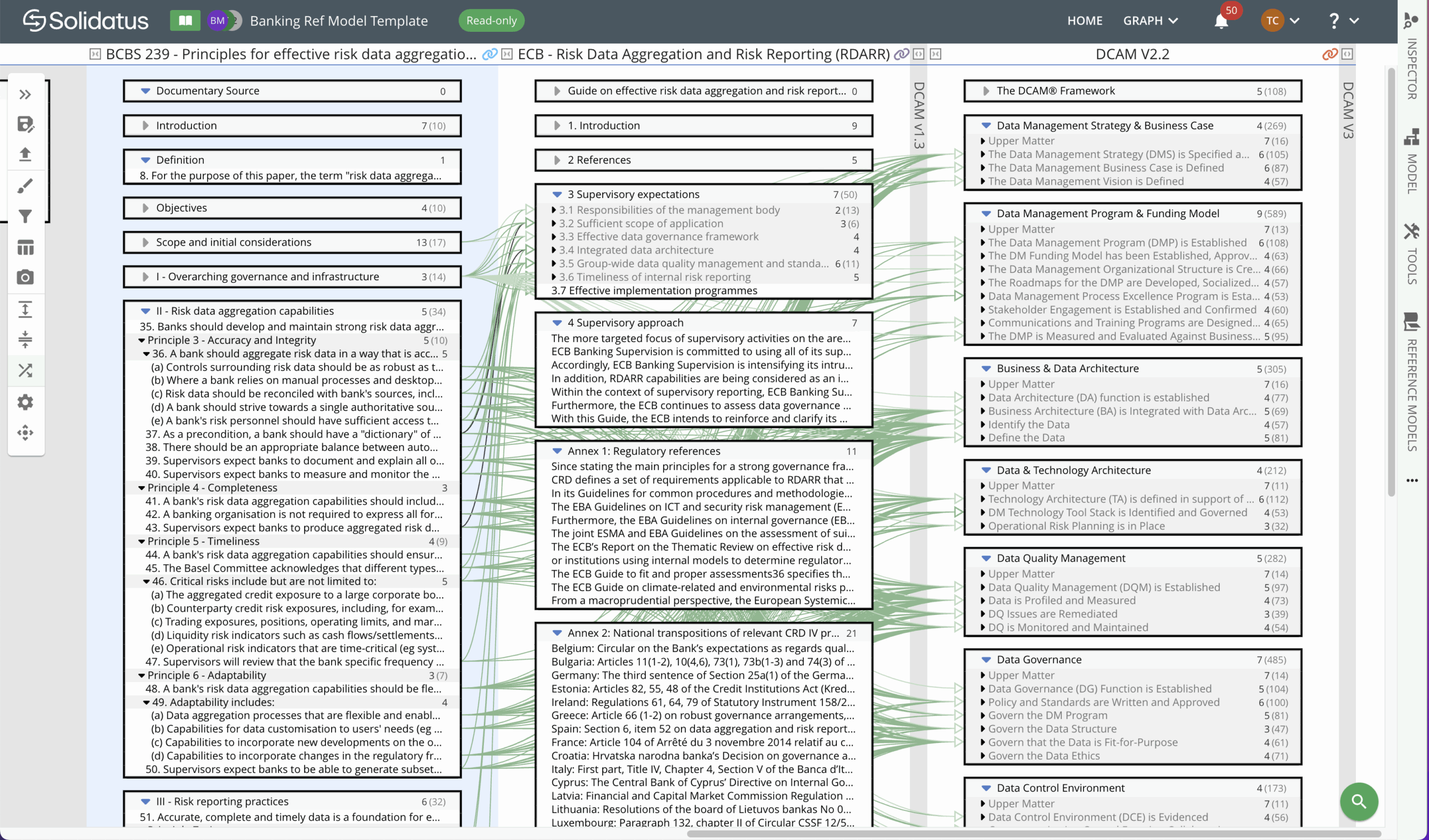Click the collapse icon right of DCAM V2.2
1429x840 pixels.
(x=1348, y=54)
